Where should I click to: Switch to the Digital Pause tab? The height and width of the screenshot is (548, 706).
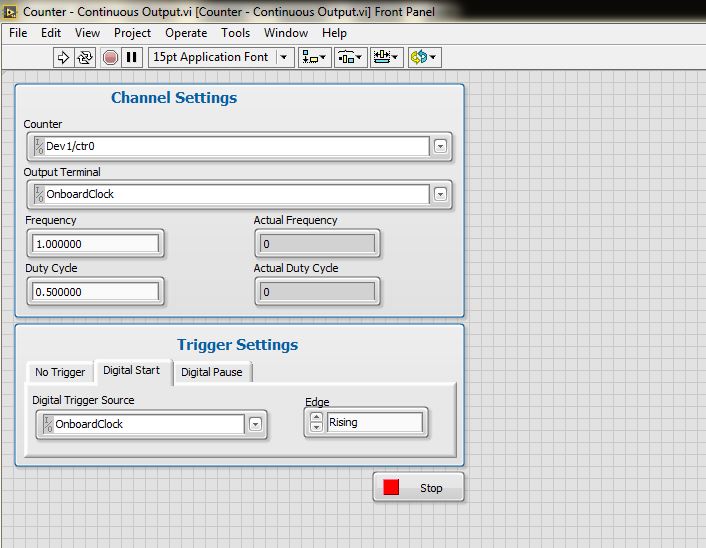click(211, 372)
